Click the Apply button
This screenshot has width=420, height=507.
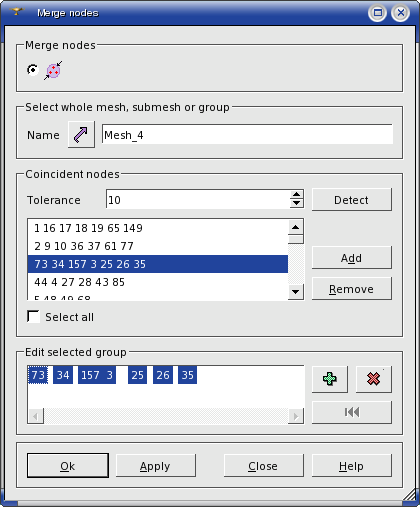click(x=155, y=466)
